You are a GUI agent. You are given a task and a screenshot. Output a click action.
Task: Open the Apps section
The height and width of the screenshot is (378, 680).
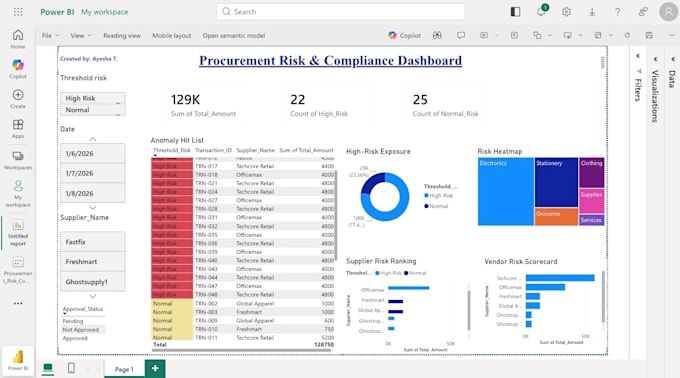point(18,129)
